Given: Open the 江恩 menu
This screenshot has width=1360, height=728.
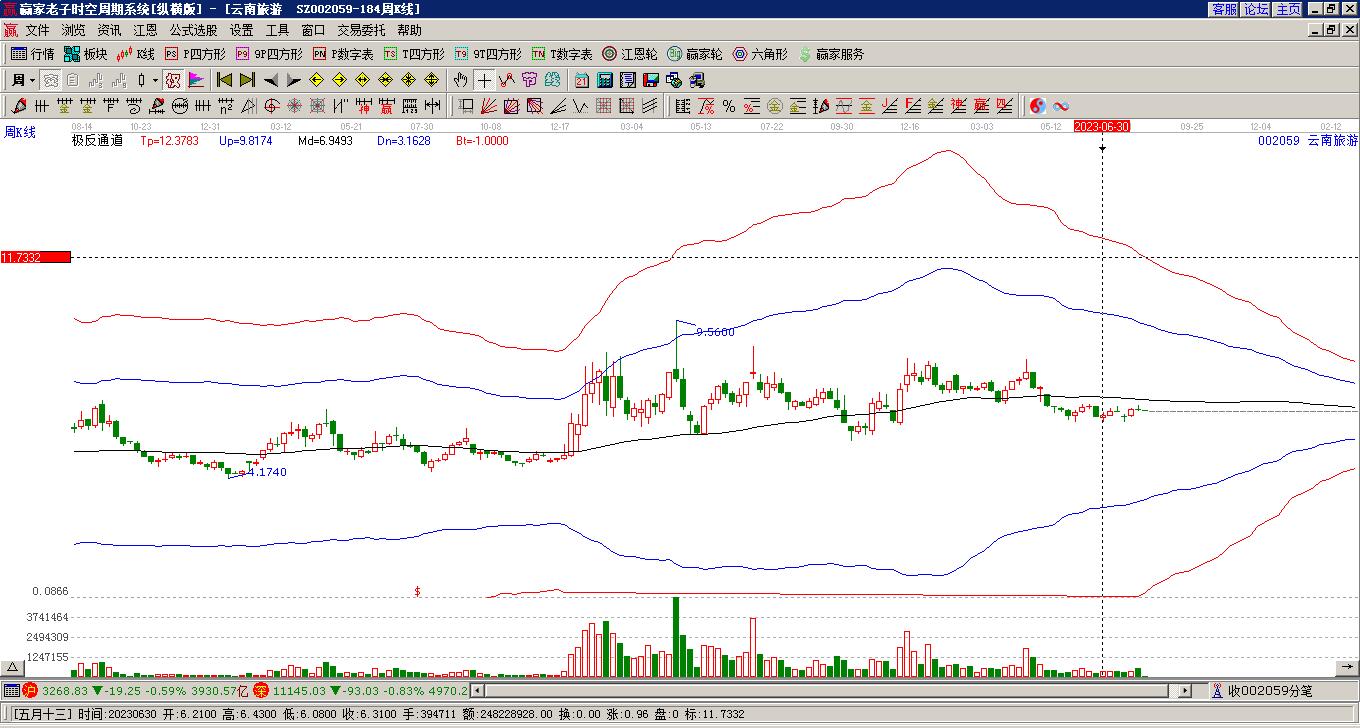Looking at the screenshot, I should (146, 31).
